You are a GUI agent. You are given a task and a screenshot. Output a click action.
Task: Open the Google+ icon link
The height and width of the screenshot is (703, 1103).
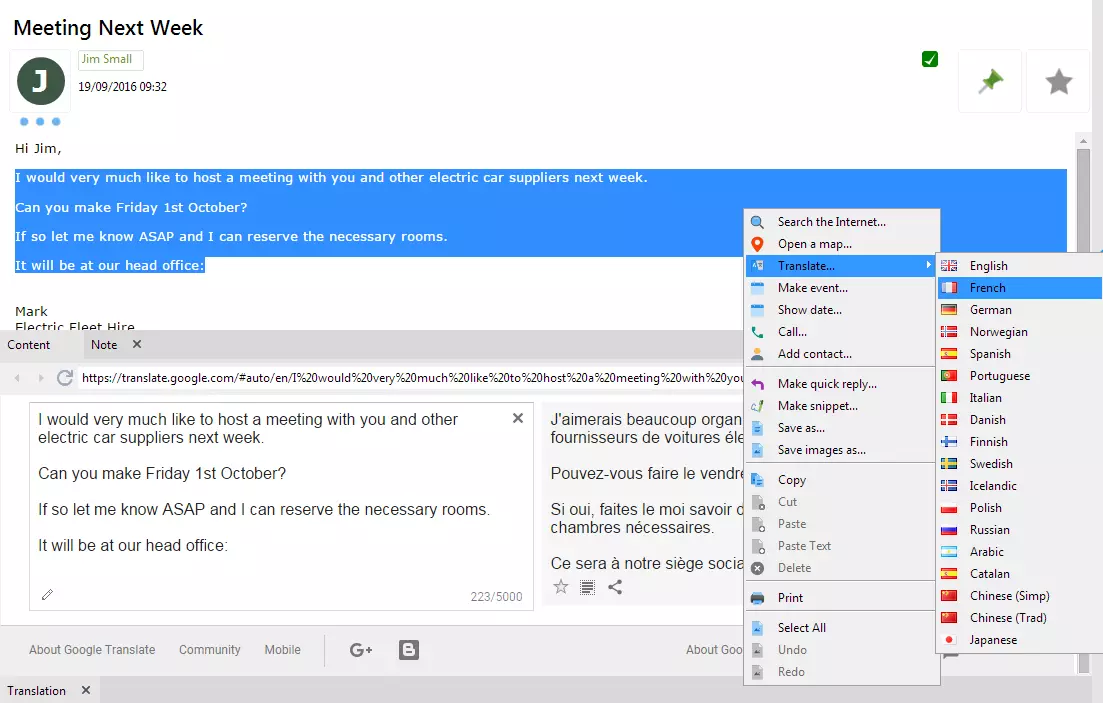coord(361,650)
